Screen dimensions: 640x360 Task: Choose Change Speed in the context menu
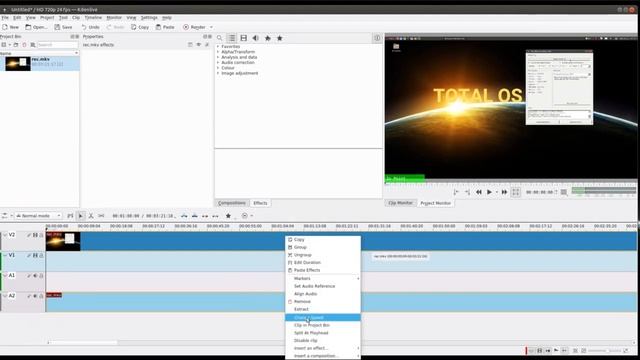[323, 318]
